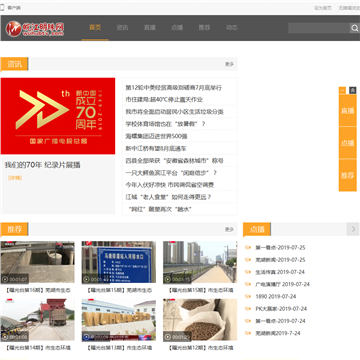Open the 动态 navigation tab

pyautogui.click(x=232, y=28)
